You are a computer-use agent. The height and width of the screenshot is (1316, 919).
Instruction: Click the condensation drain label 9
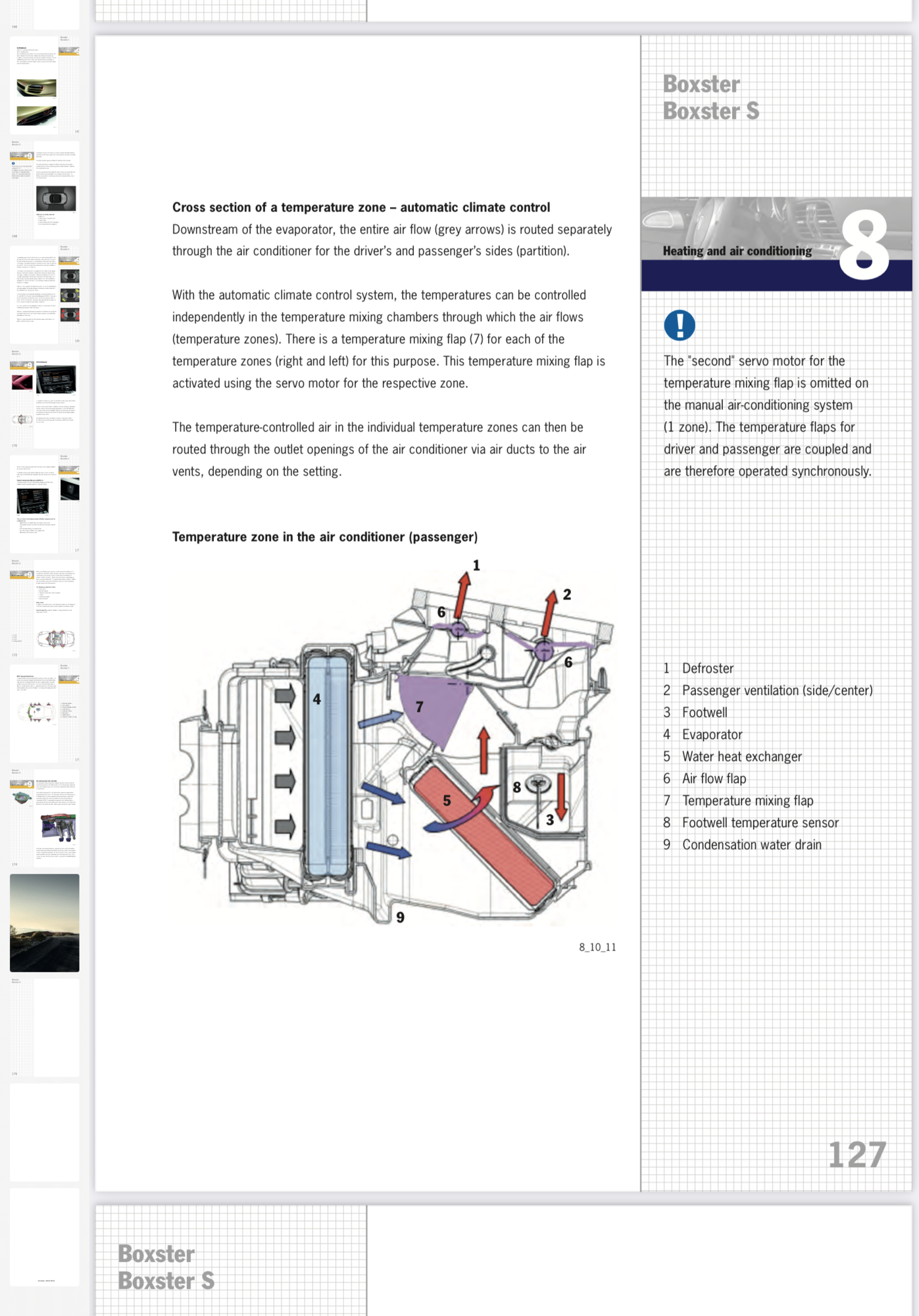[400, 917]
